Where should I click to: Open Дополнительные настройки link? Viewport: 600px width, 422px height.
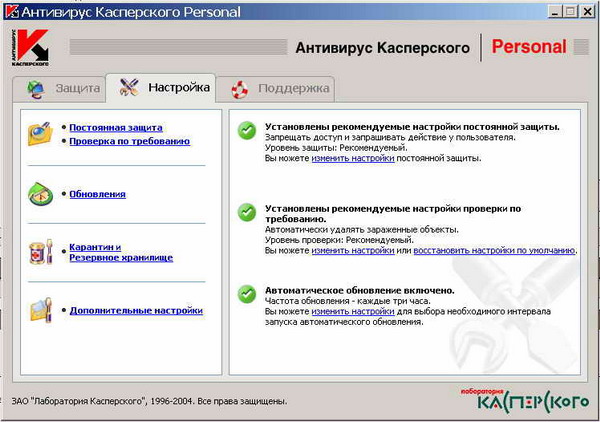click(136, 310)
